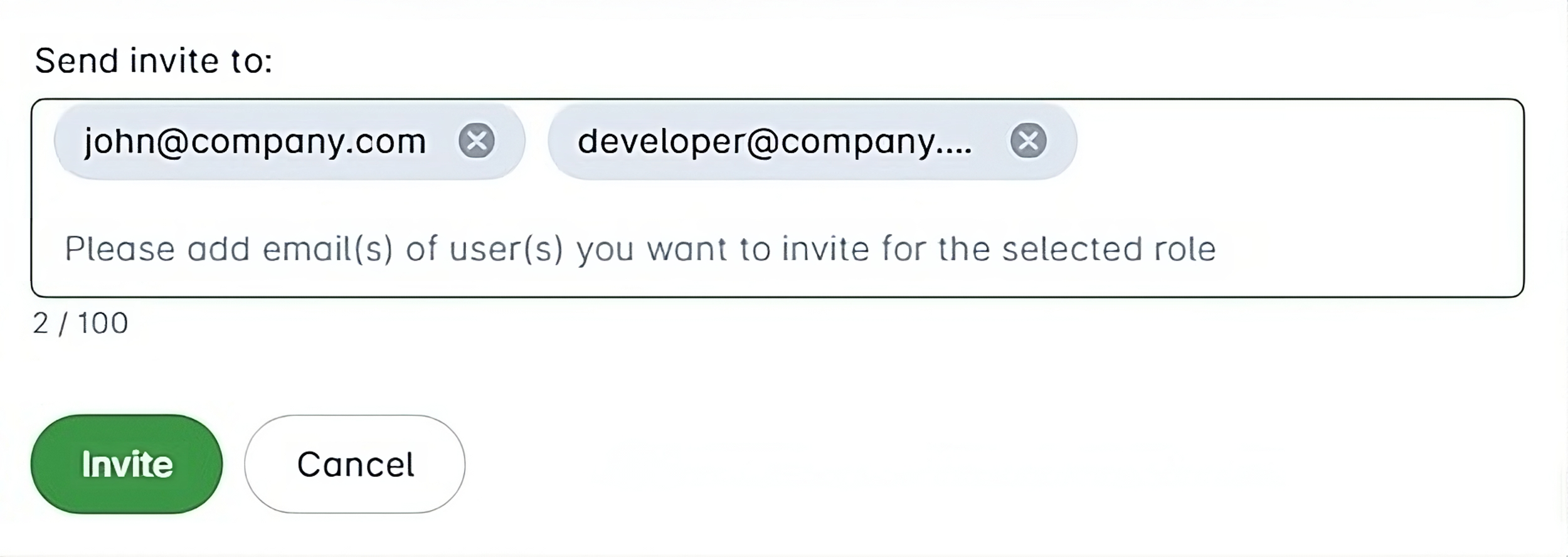
Task: Remove the john@company.com email chip
Action: pyautogui.click(x=477, y=141)
